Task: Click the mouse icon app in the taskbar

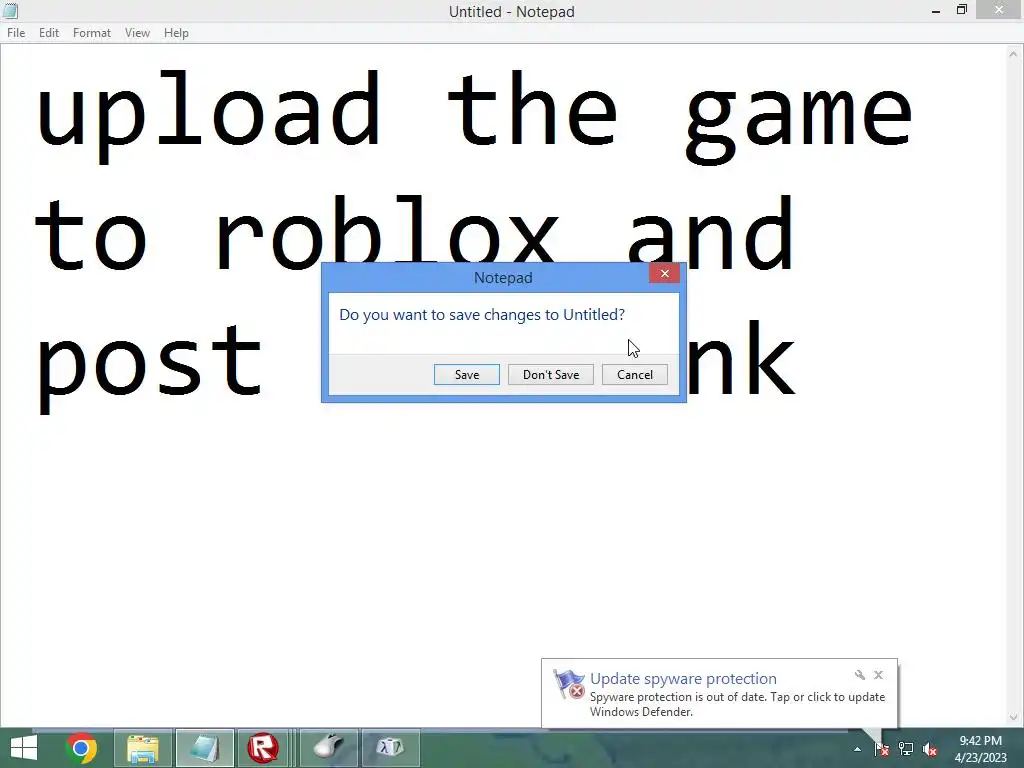Action: [328, 748]
